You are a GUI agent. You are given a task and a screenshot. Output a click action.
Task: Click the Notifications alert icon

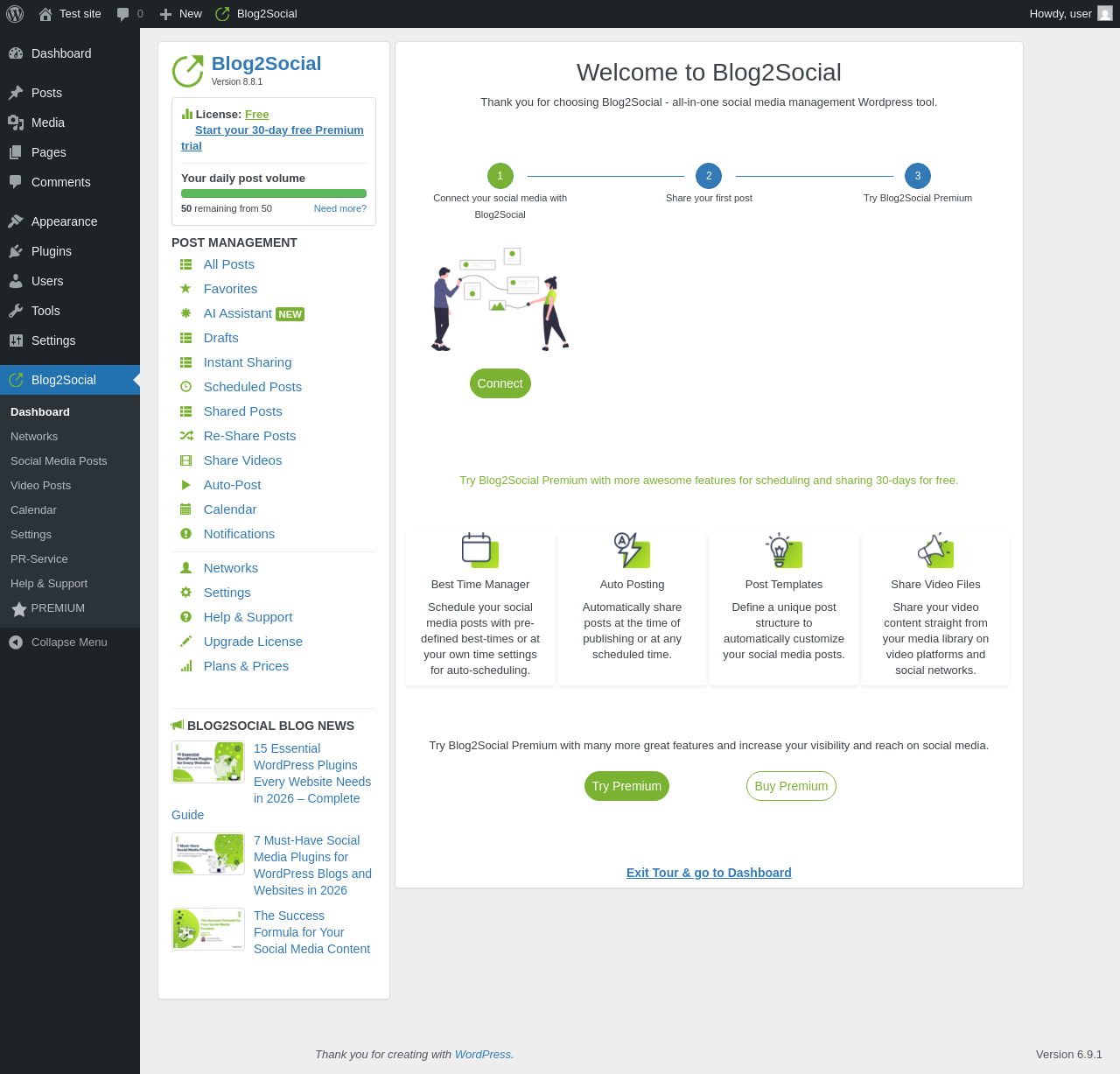pyautogui.click(x=185, y=534)
